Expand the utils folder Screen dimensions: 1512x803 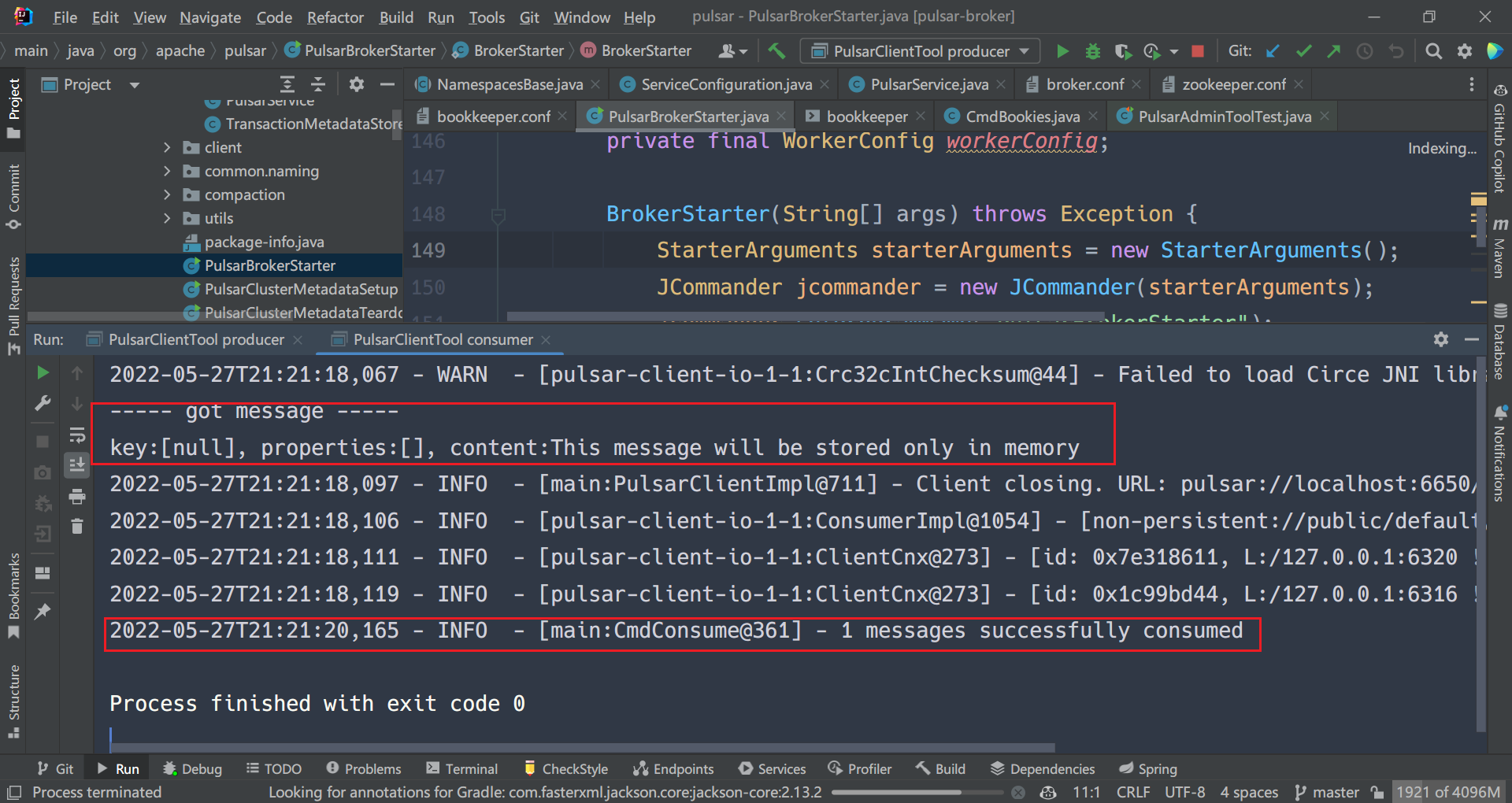point(167,218)
